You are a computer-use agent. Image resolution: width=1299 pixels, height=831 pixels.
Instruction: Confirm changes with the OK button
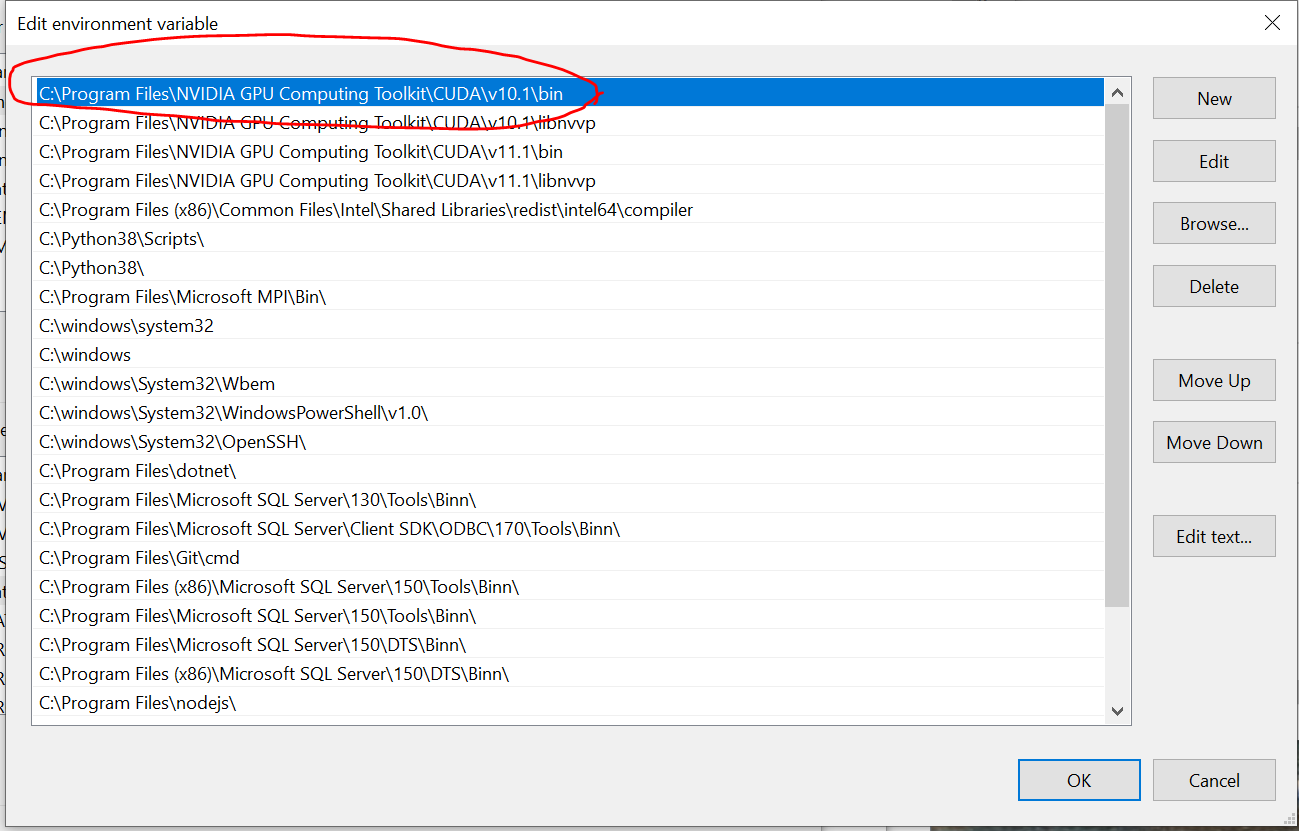(x=1079, y=780)
